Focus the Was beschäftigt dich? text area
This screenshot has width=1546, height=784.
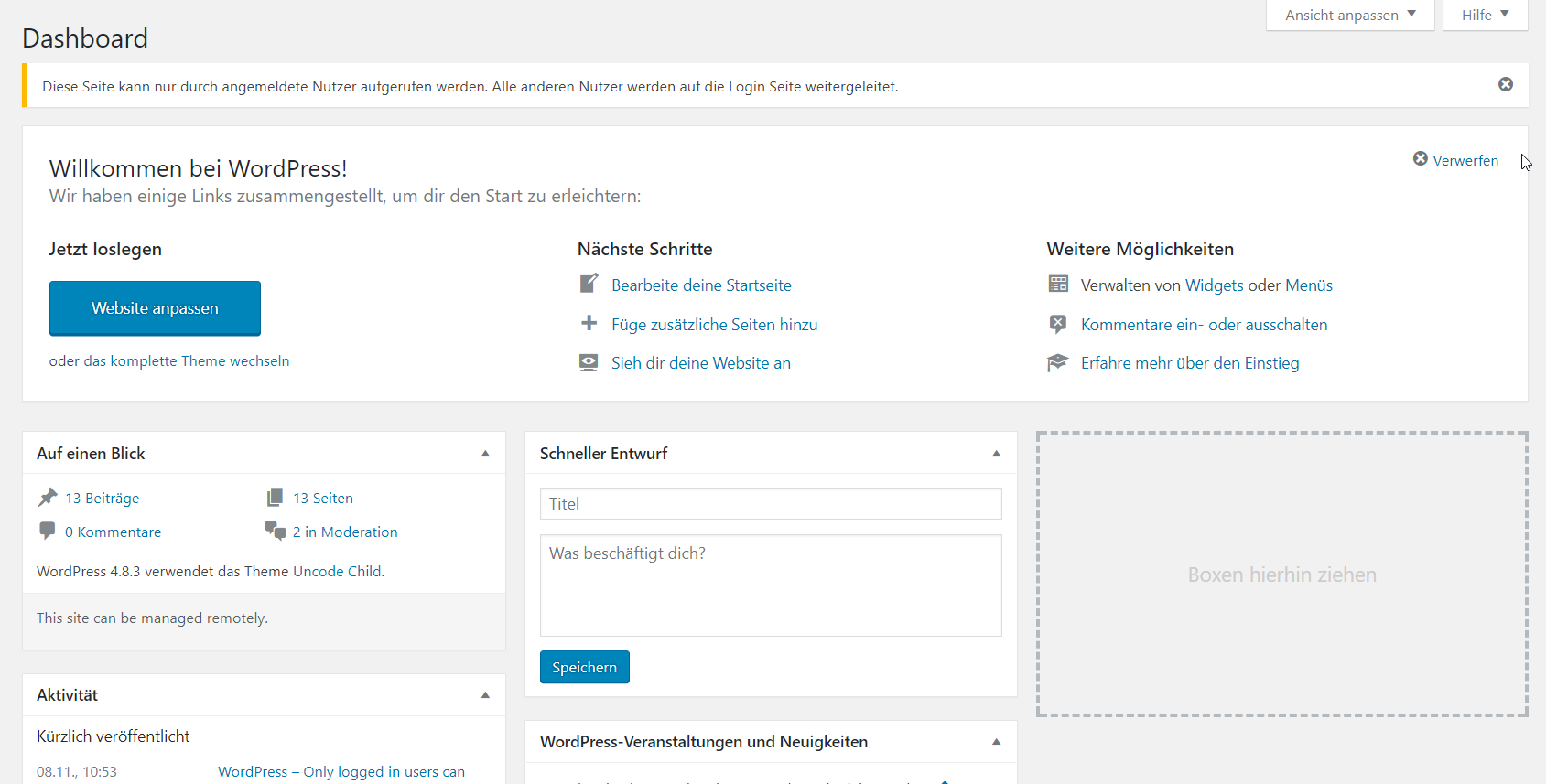771,585
